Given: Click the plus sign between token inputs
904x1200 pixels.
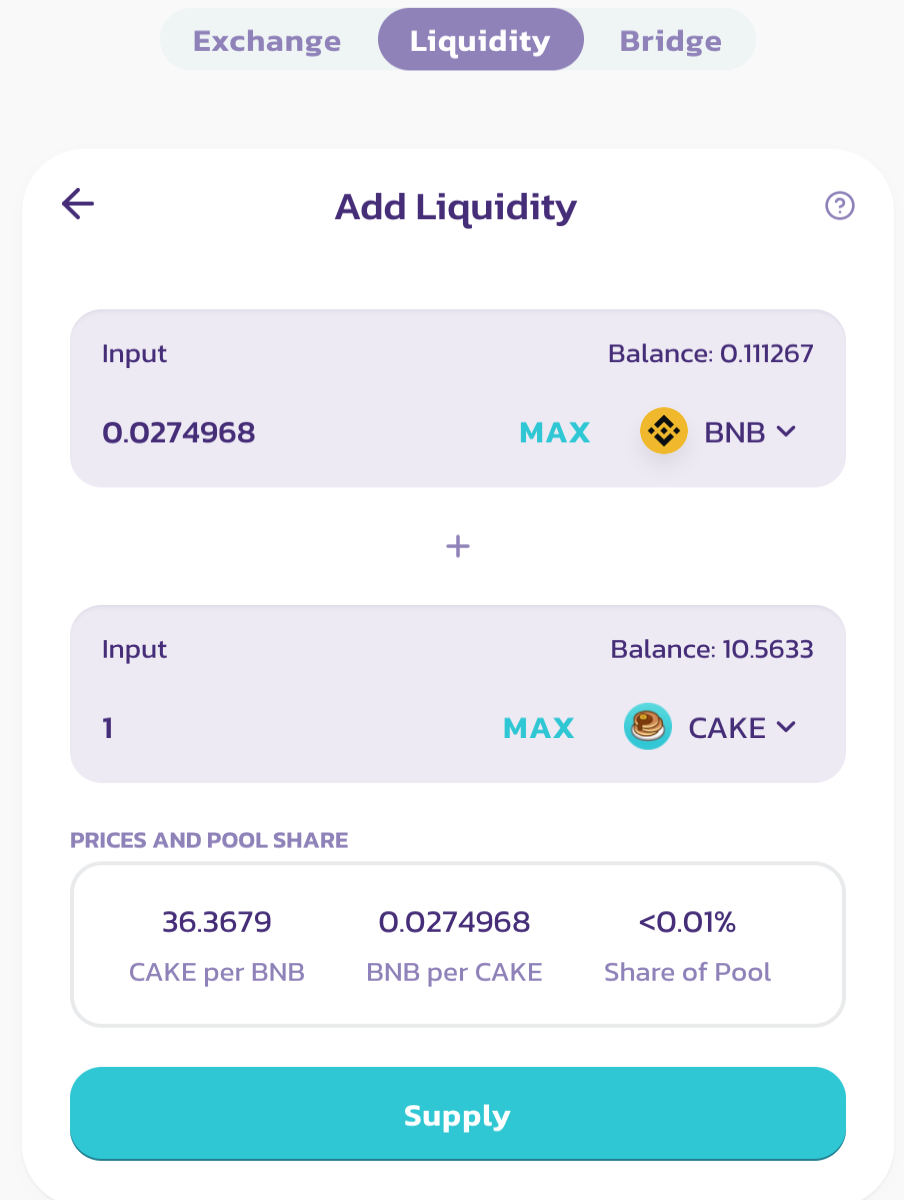Looking at the screenshot, I should point(457,546).
